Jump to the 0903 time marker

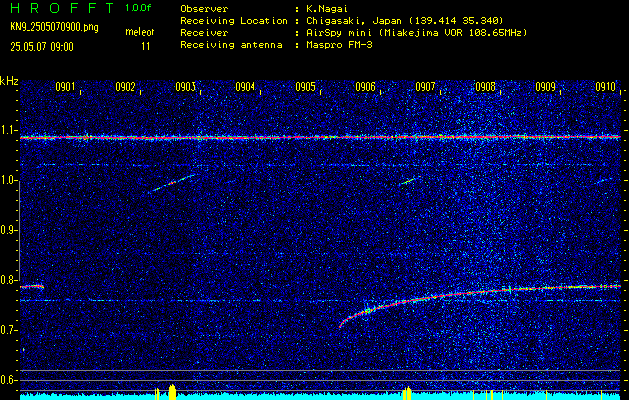pos(185,87)
